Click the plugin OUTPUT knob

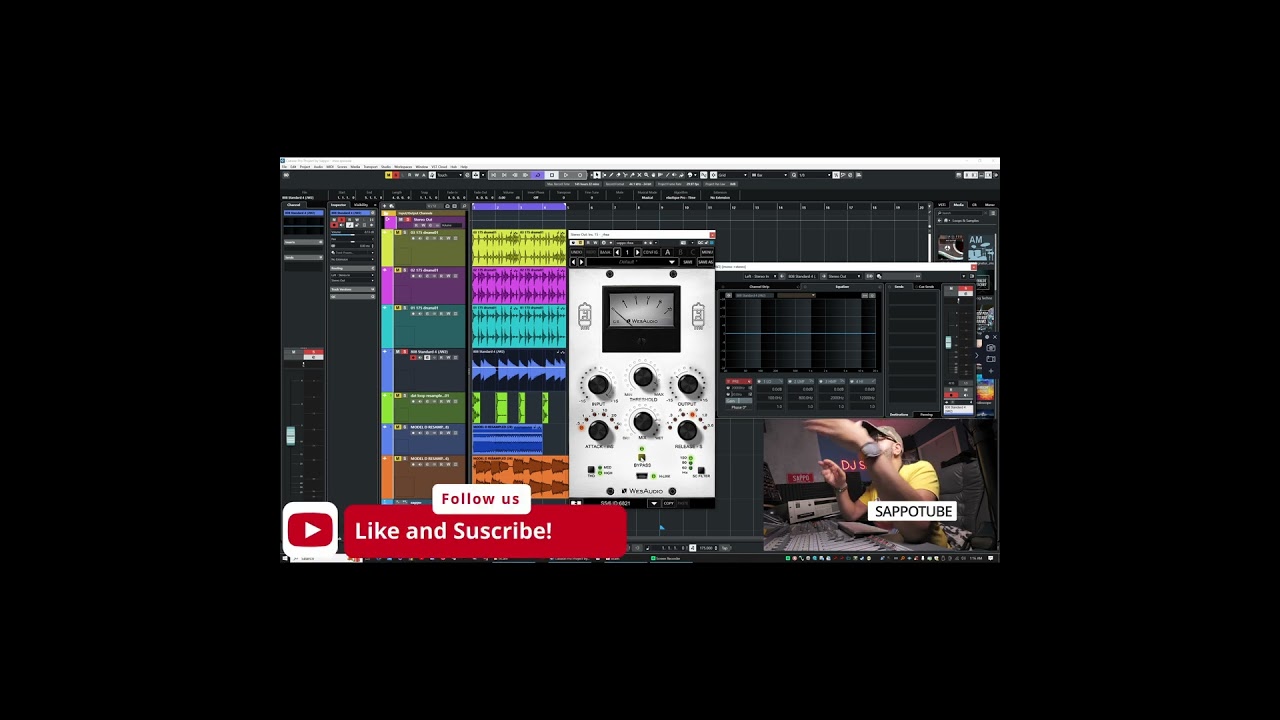pos(687,385)
